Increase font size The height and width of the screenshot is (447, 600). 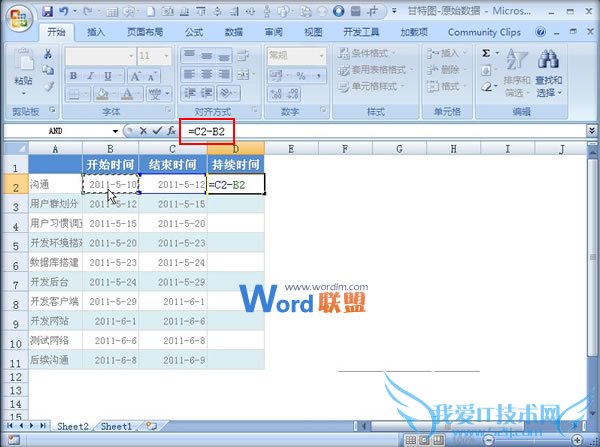(x=135, y=76)
